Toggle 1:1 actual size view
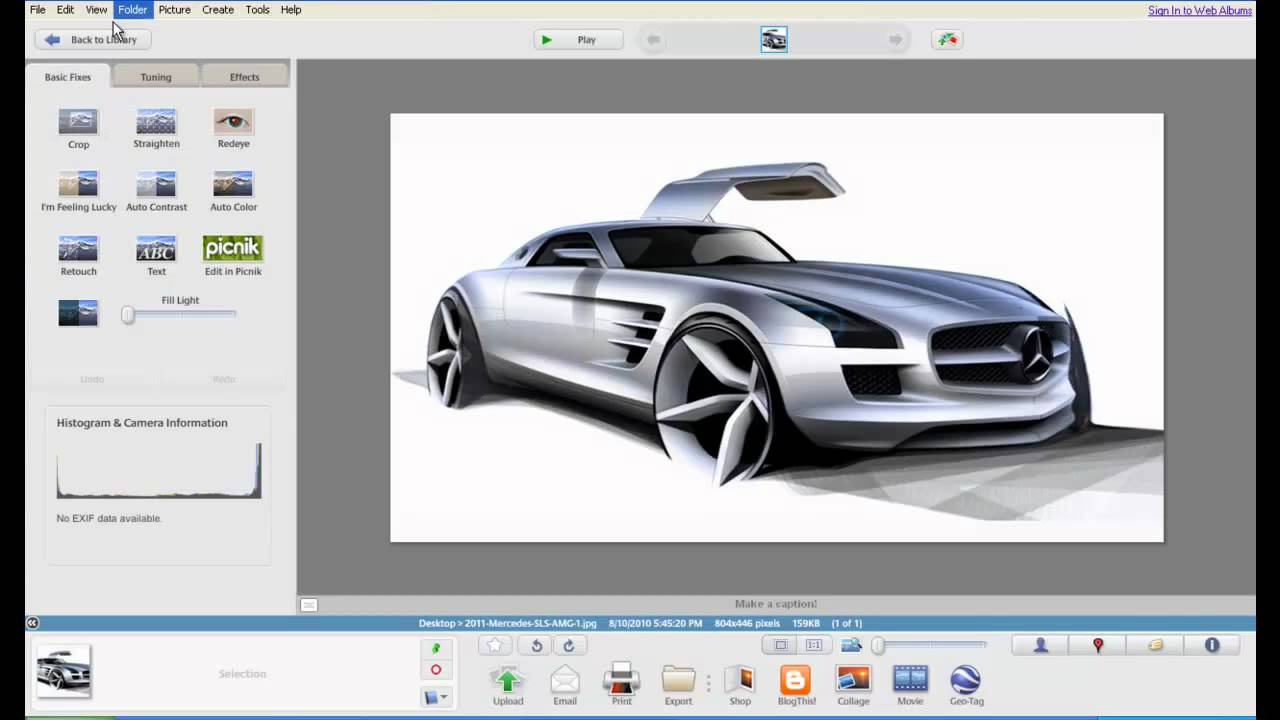The image size is (1280, 720). pos(813,645)
